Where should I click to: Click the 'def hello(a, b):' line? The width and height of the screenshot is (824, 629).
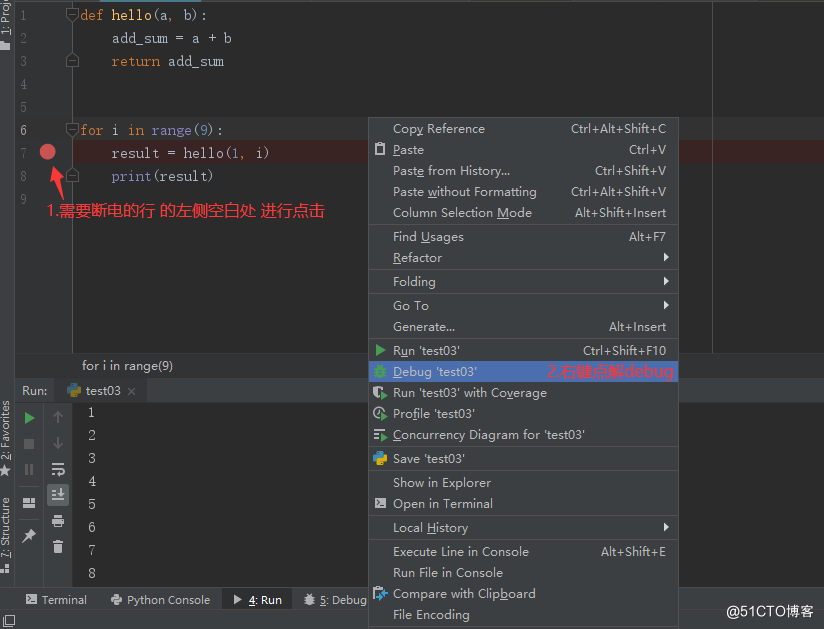pyautogui.click(x=143, y=16)
